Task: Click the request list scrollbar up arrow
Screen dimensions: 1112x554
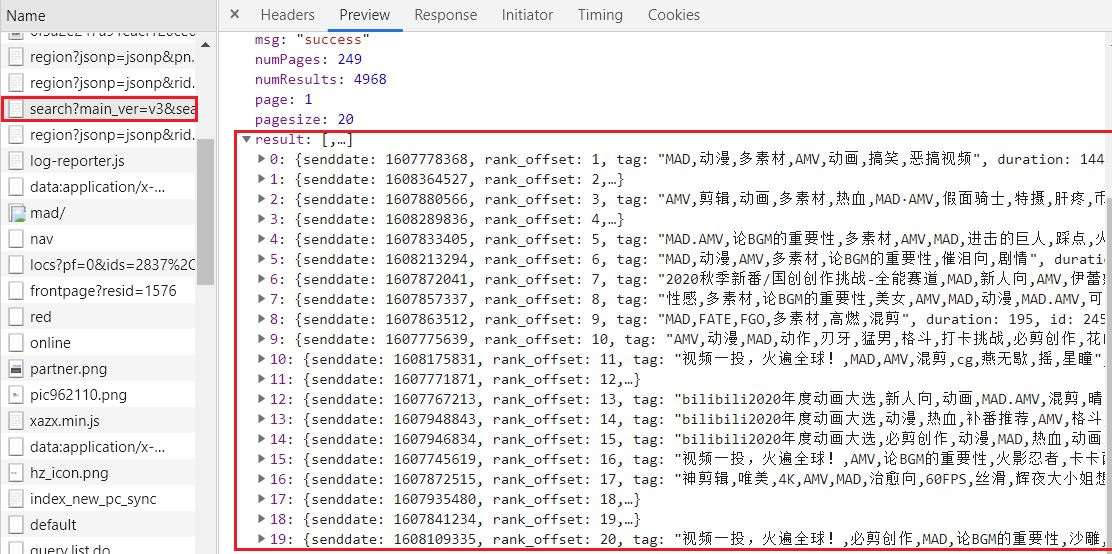Action: [x=206, y=44]
